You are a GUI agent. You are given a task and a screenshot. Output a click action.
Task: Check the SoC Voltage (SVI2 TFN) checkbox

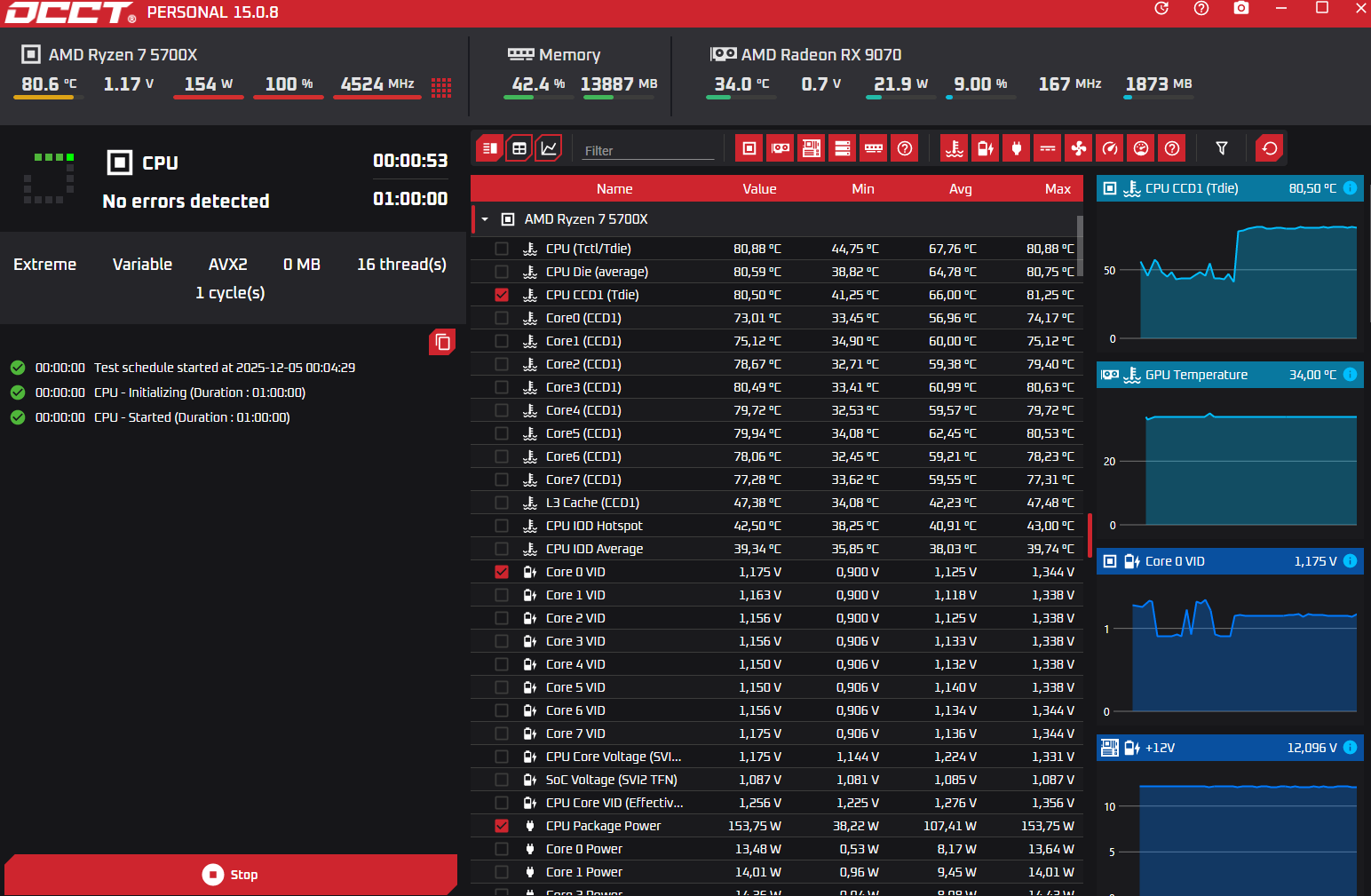502,780
